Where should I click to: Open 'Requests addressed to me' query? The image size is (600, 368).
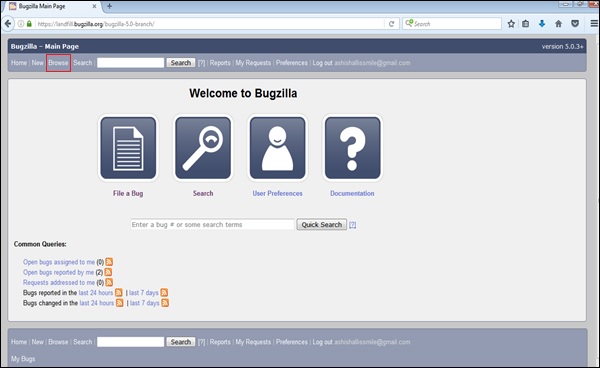pos(59,282)
